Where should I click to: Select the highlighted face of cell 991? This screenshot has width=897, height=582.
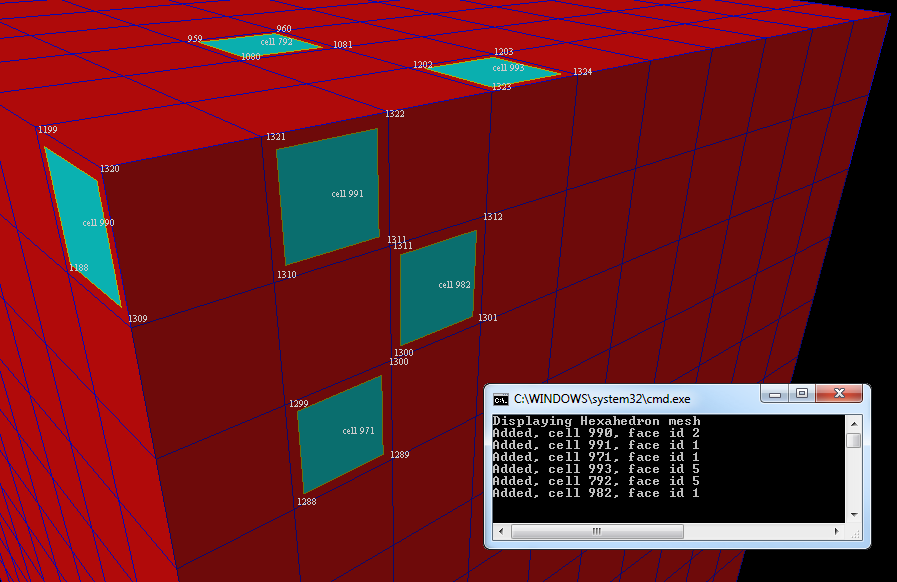pos(327,197)
